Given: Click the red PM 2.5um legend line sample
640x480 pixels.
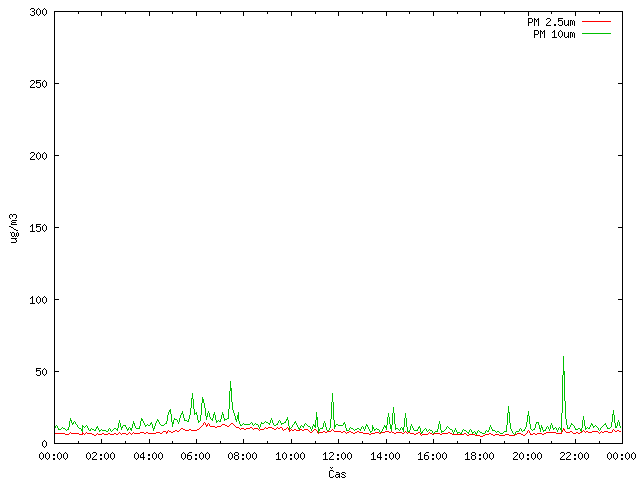Looking at the screenshot, I should point(596,22).
